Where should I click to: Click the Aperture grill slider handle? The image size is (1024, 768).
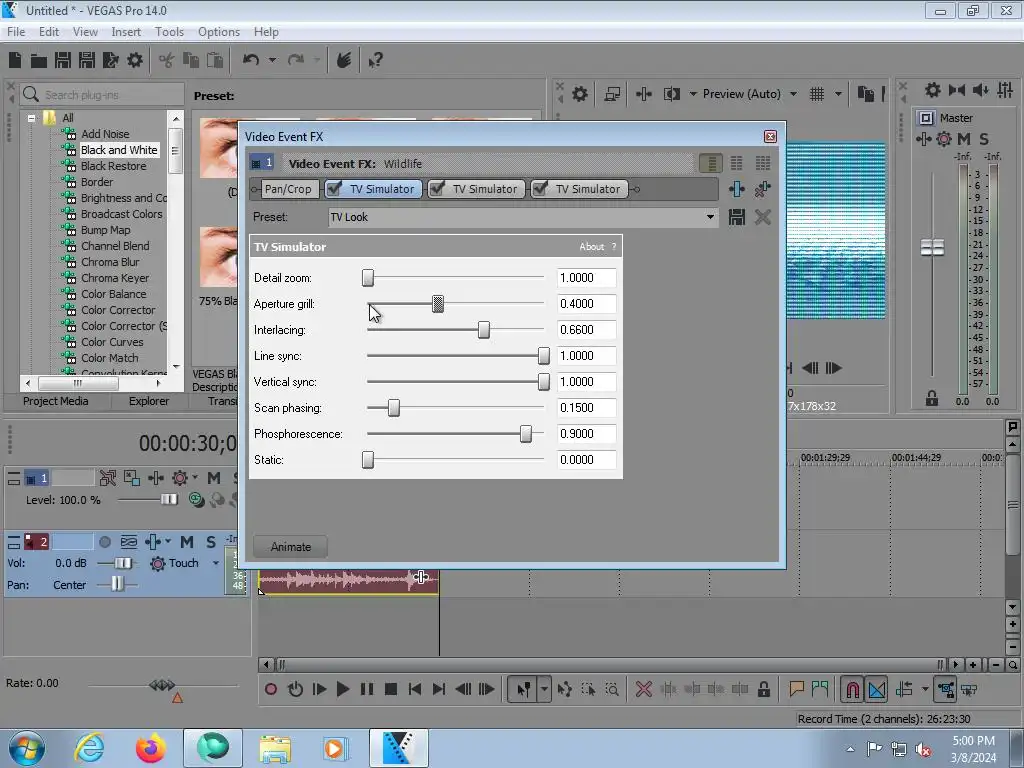click(x=438, y=304)
